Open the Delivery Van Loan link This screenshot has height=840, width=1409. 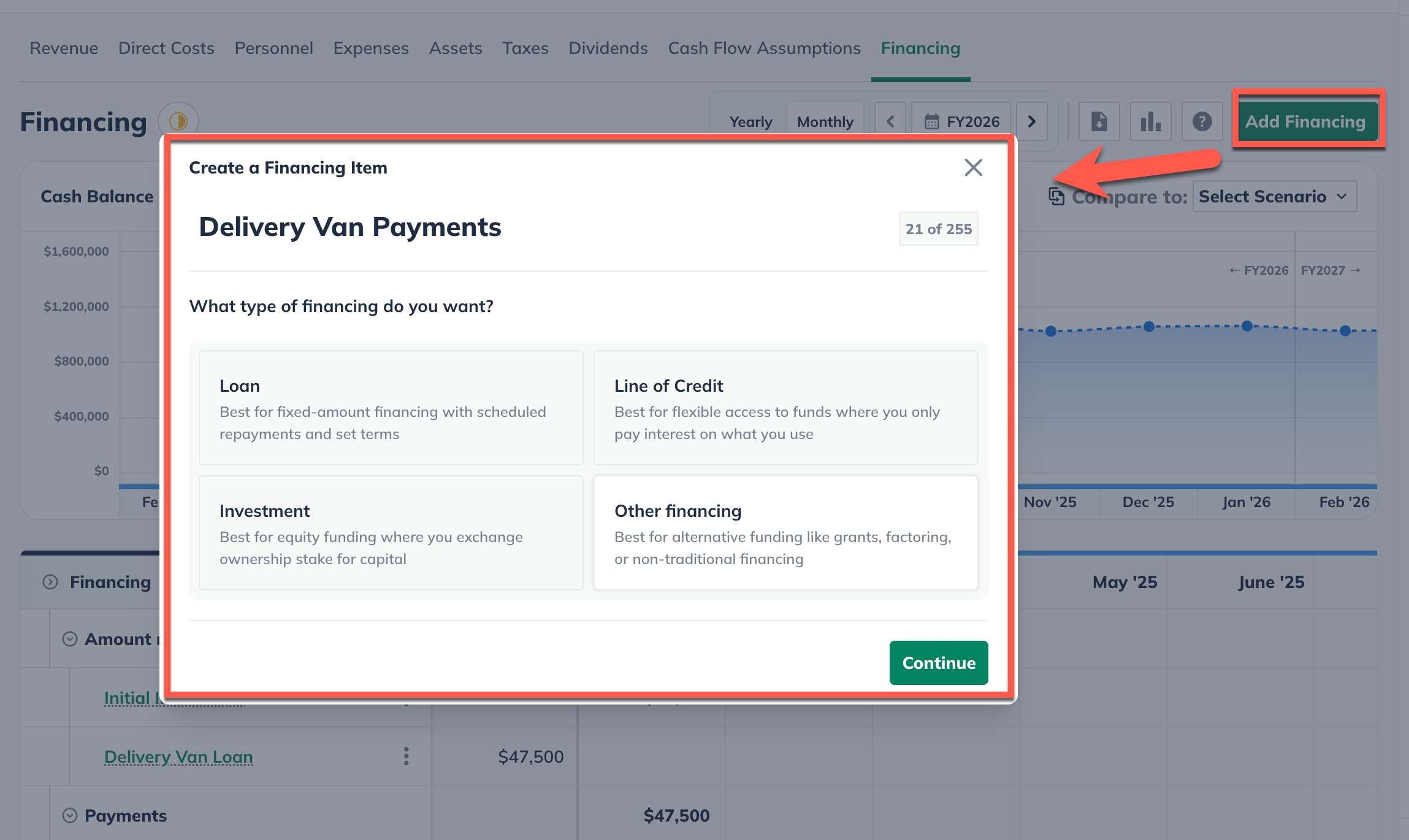[178, 757]
